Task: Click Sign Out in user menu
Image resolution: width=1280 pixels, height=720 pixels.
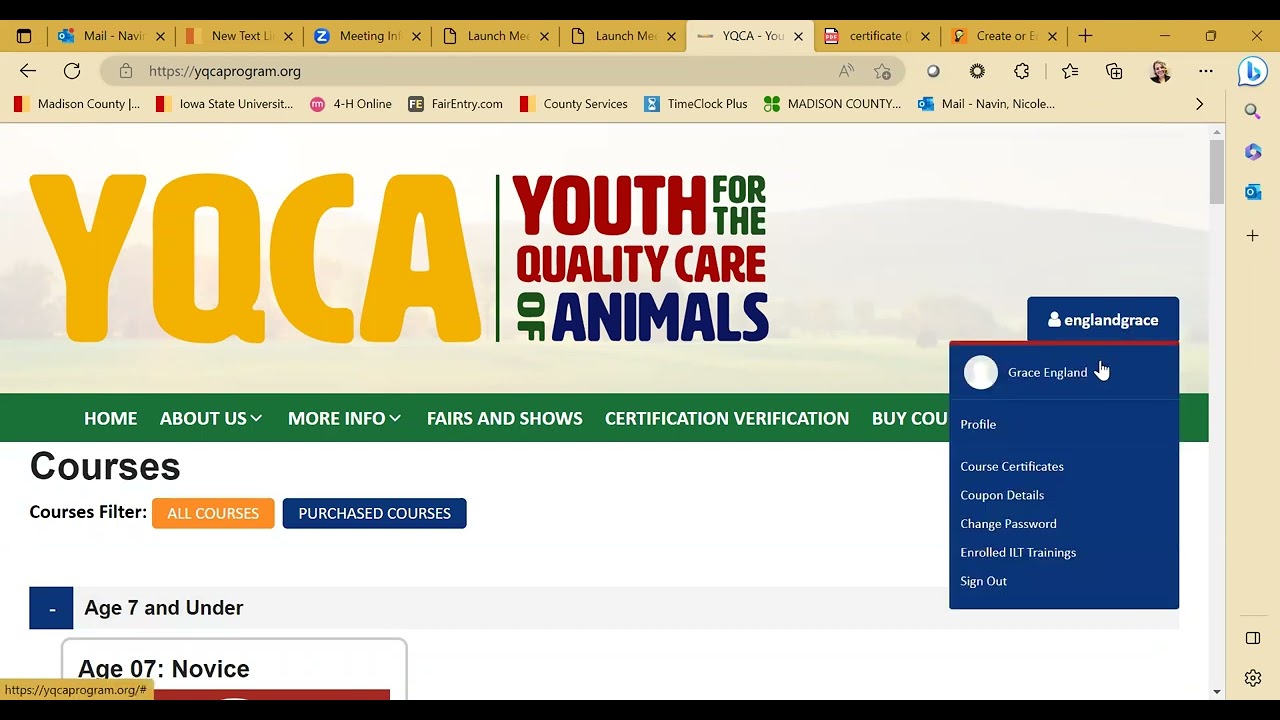Action: pyautogui.click(x=984, y=581)
